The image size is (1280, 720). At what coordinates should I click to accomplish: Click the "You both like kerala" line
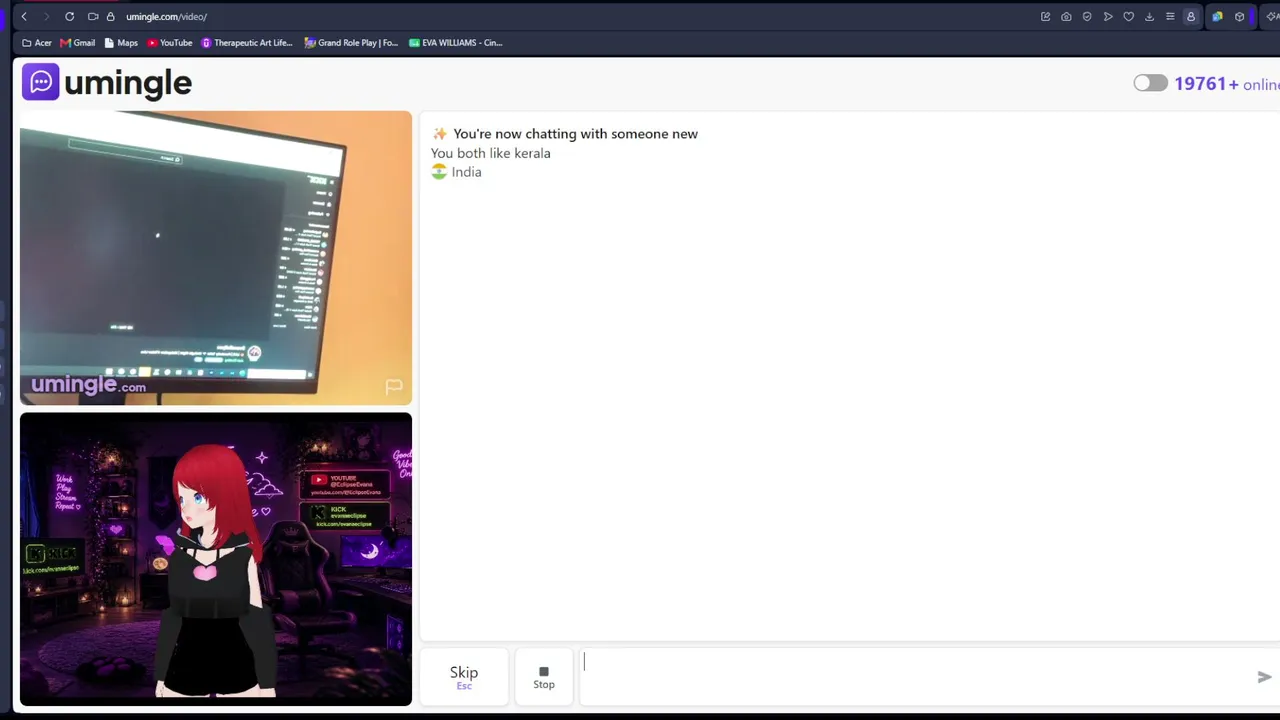tap(491, 153)
